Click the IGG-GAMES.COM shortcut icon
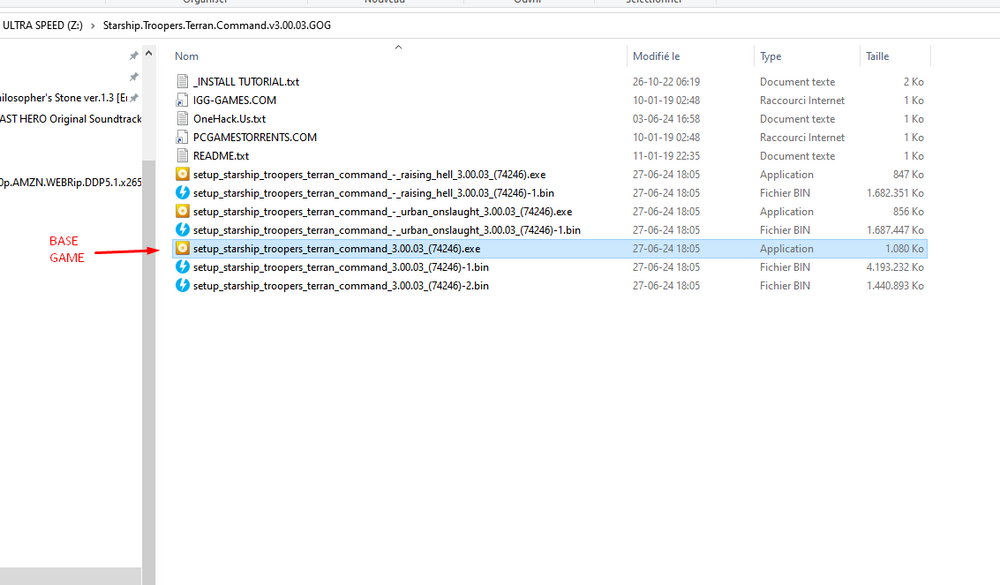The width and height of the screenshot is (1000, 585). 182,100
